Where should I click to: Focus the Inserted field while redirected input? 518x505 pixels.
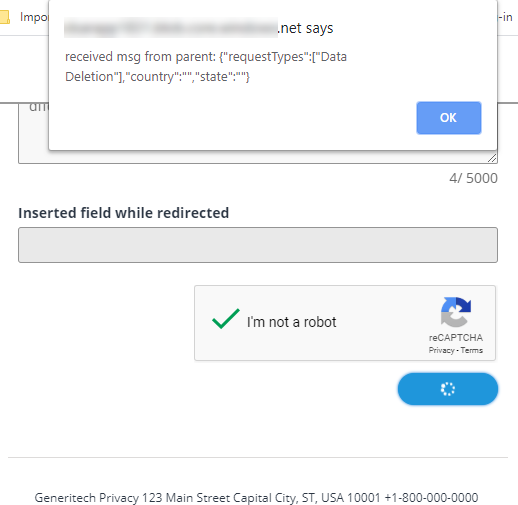(x=258, y=245)
